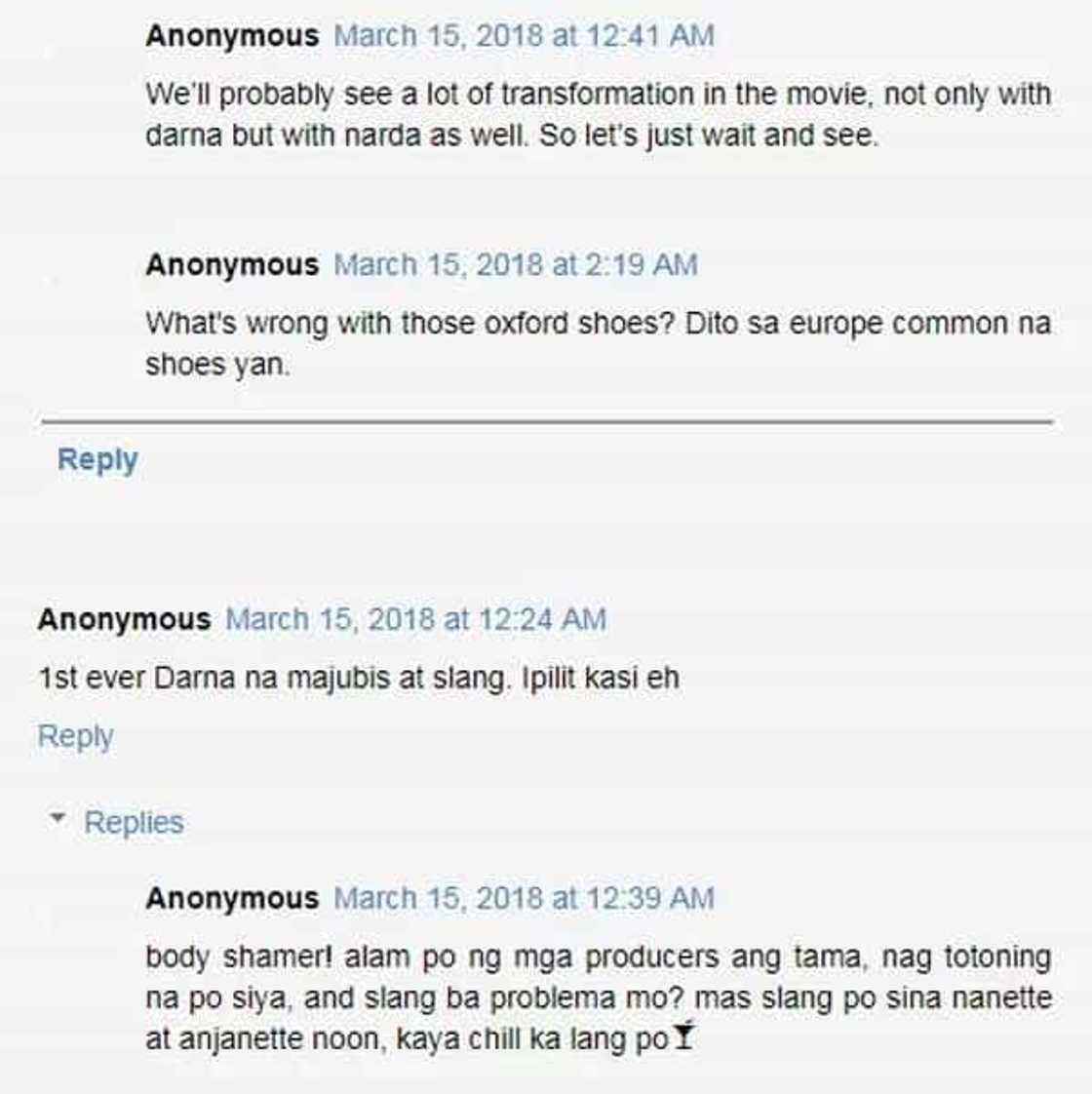The image size is (1092, 1094).
Task: Reply to the 'majubis at slang' comment
Action: click(x=75, y=736)
